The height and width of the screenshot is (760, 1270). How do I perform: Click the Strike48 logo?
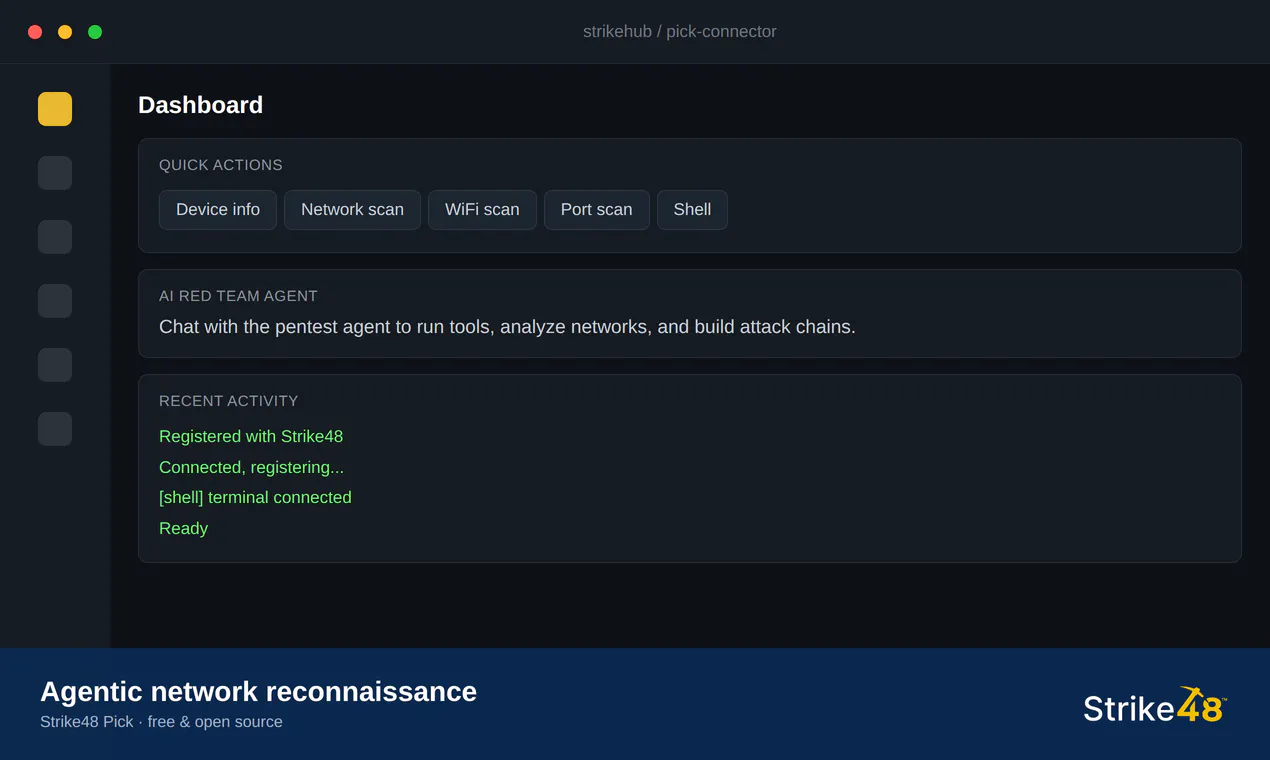[1155, 706]
